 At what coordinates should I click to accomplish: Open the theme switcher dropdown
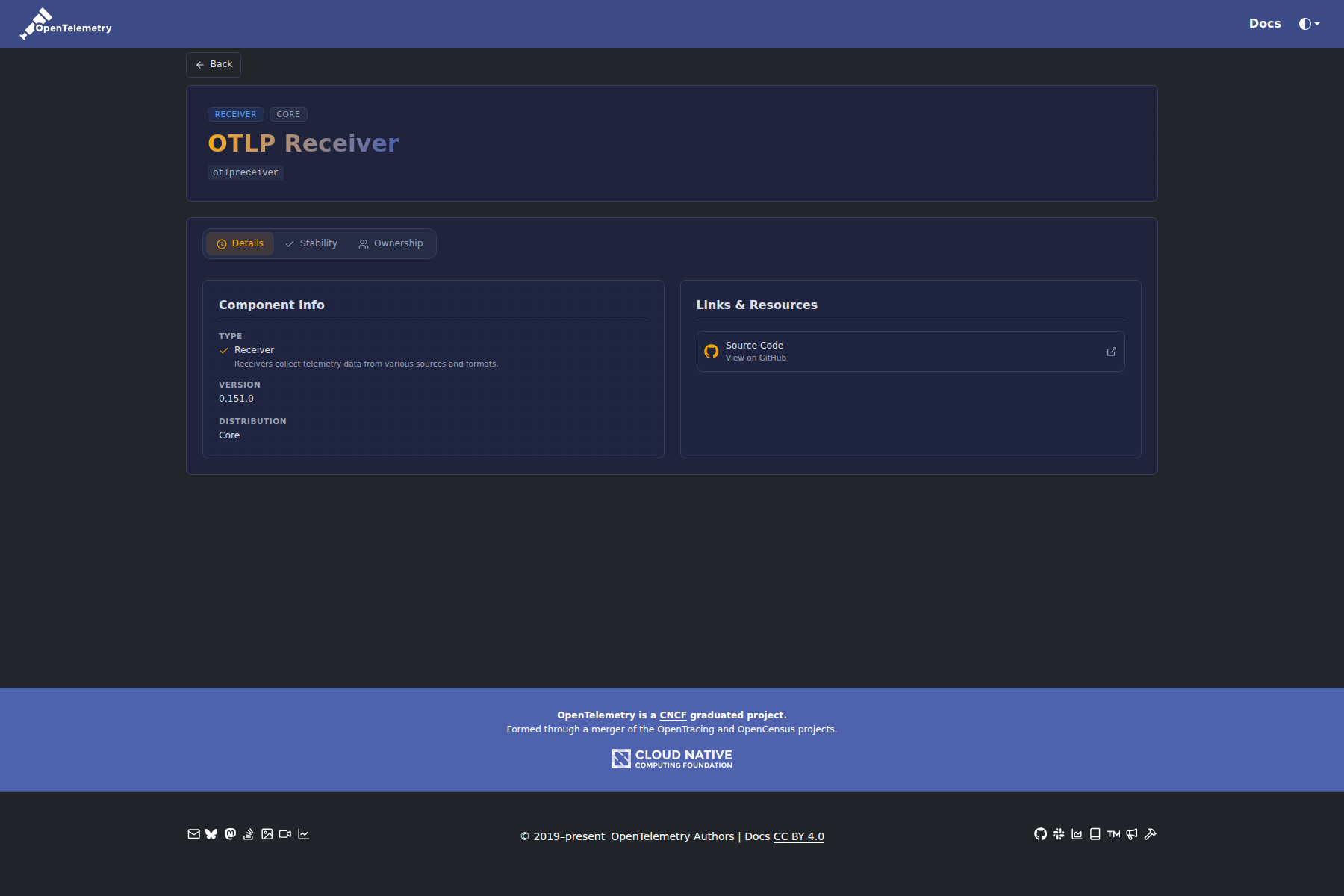[1309, 24]
